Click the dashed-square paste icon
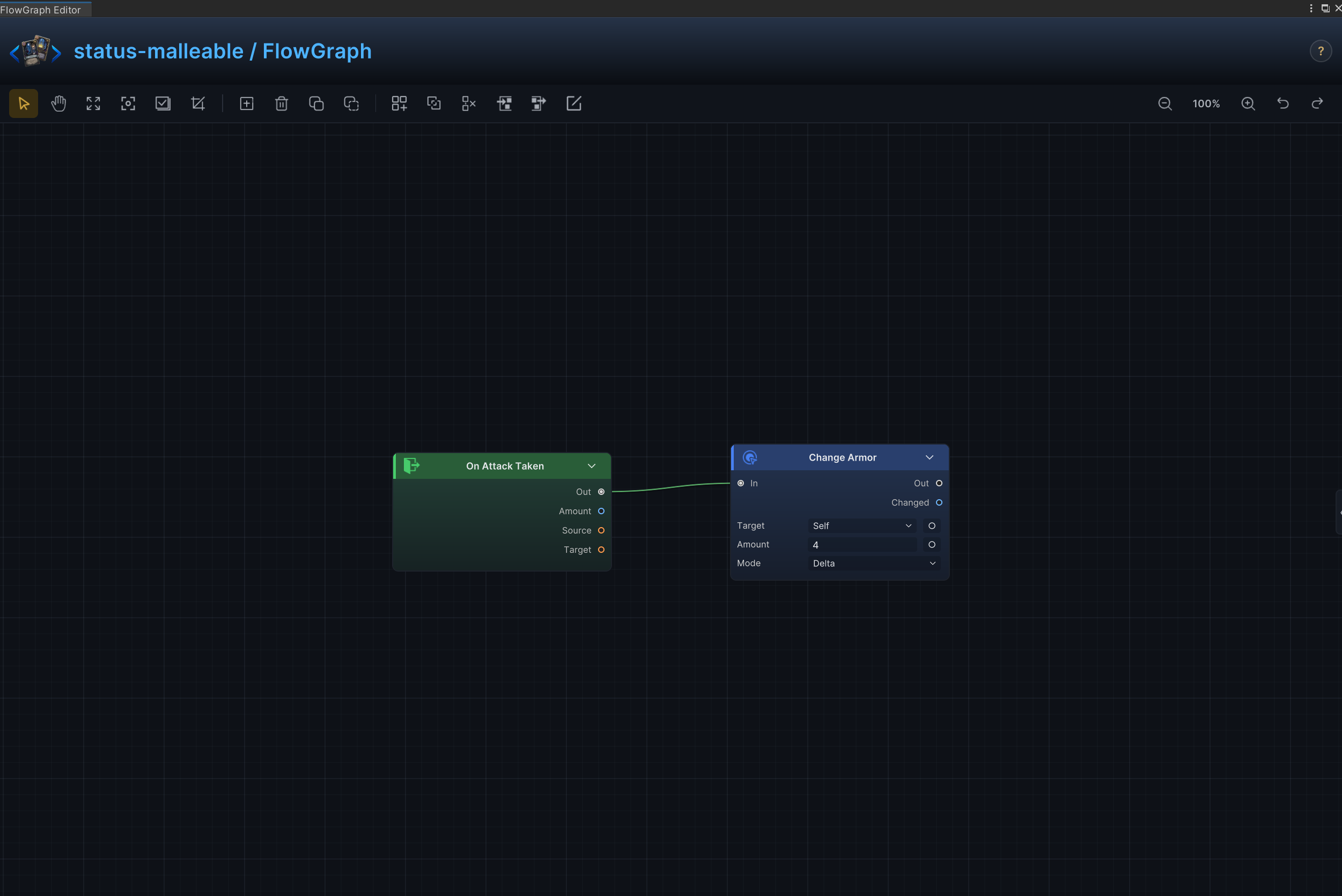1342x896 pixels. click(351, 103)
